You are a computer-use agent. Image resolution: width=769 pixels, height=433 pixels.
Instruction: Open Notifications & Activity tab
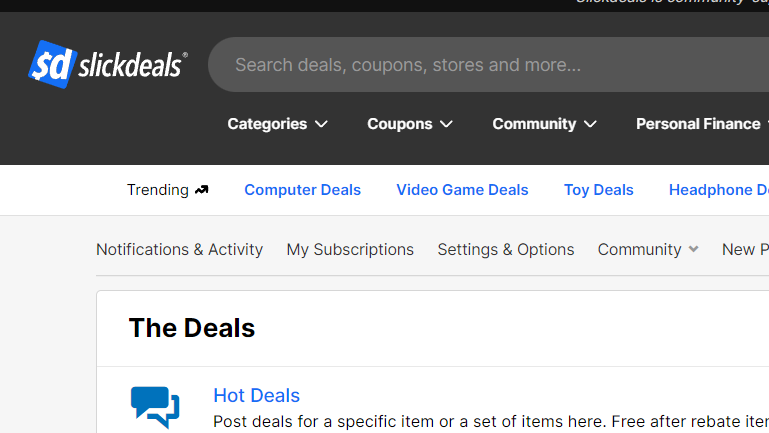179,249
